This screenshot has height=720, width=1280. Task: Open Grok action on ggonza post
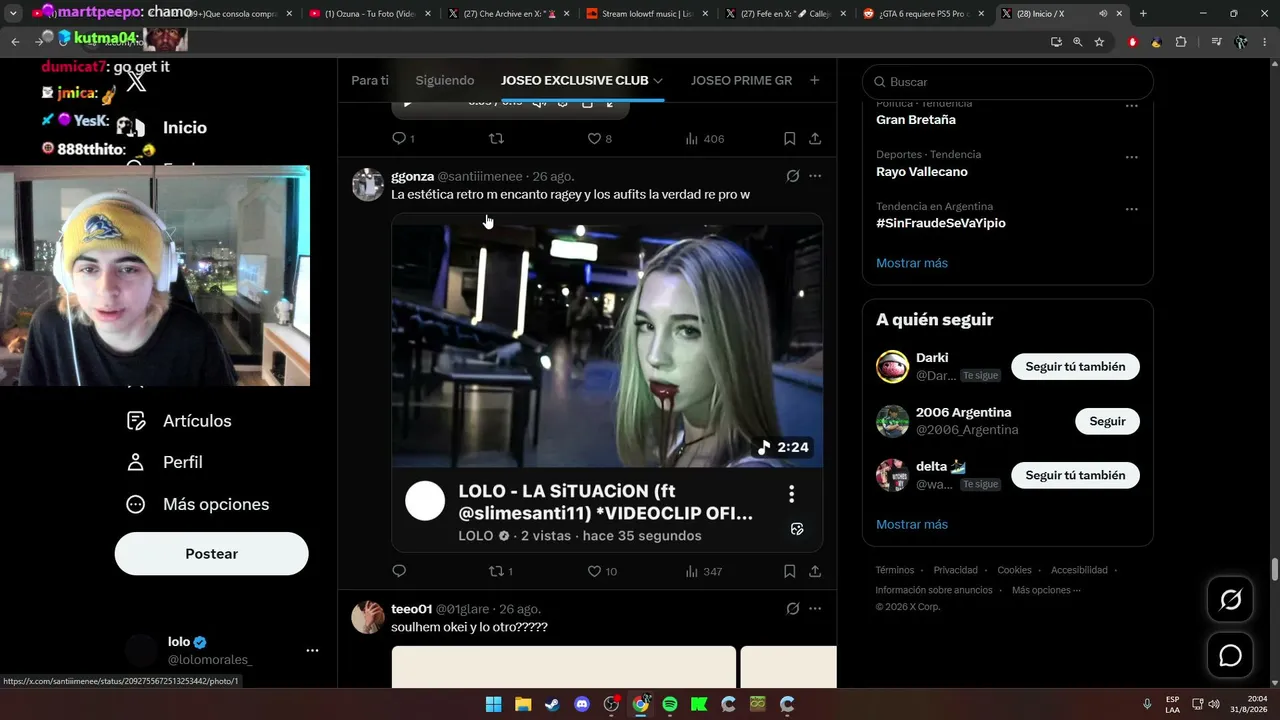click(793, 176)
